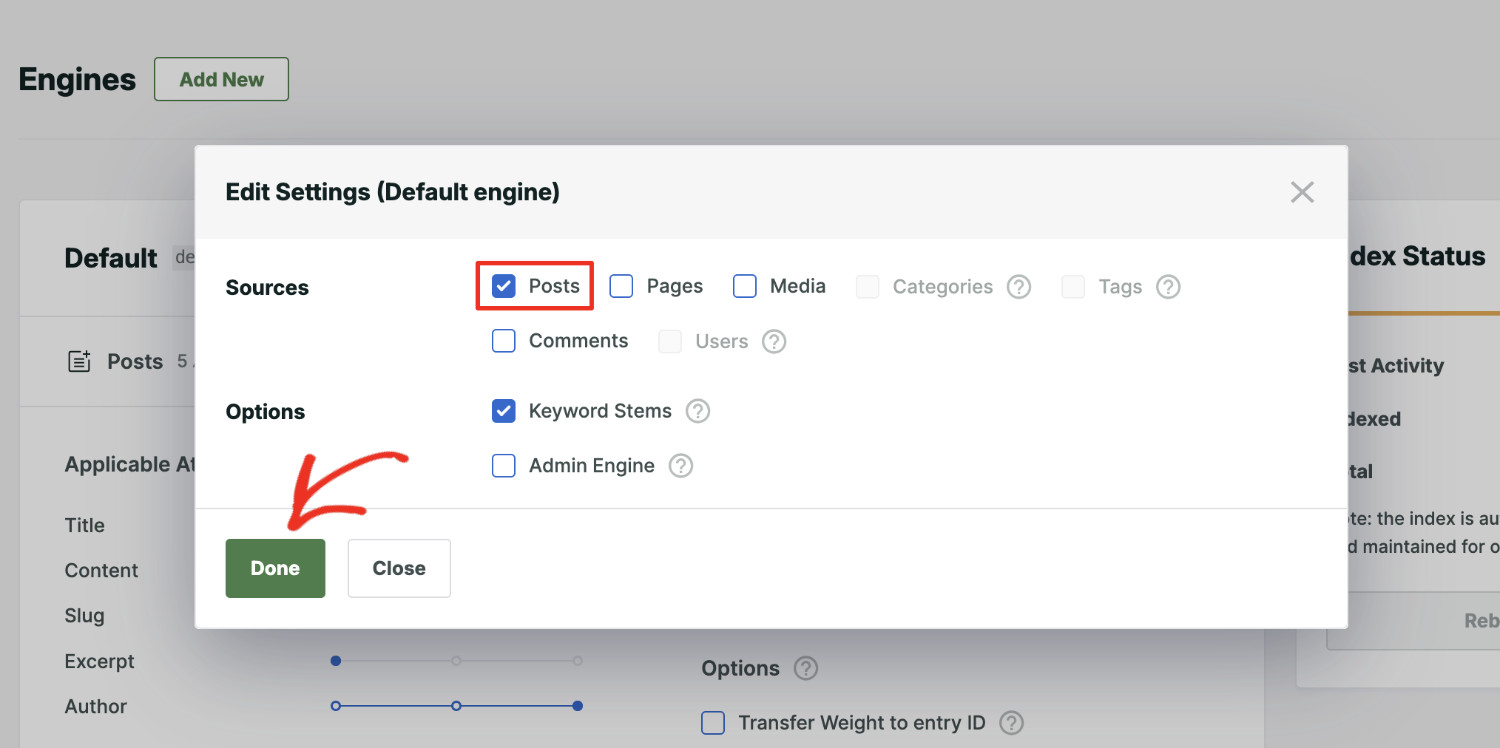Open help for Transfer Weight to entry ID

click(x=1010, y=722)
